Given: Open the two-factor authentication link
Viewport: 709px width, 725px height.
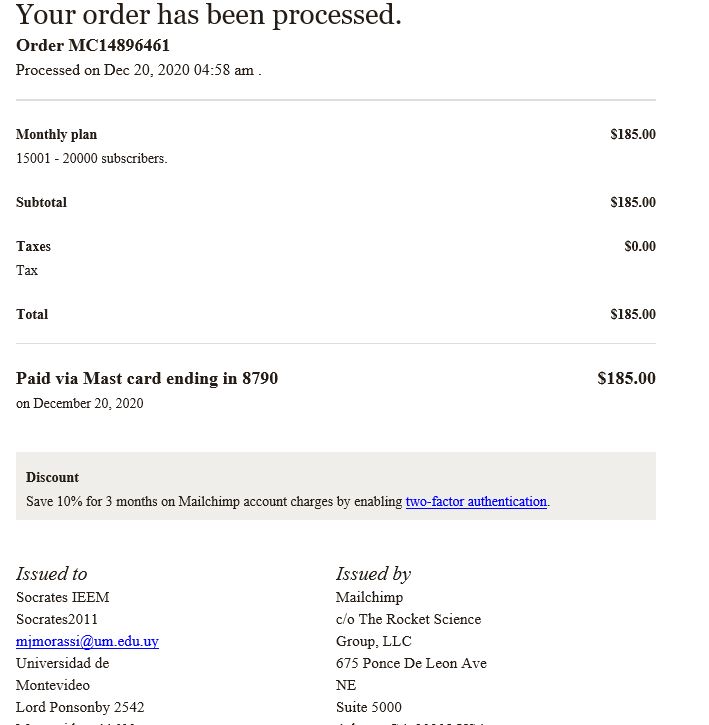Looking at the screenshot, I should click(476, 502).
